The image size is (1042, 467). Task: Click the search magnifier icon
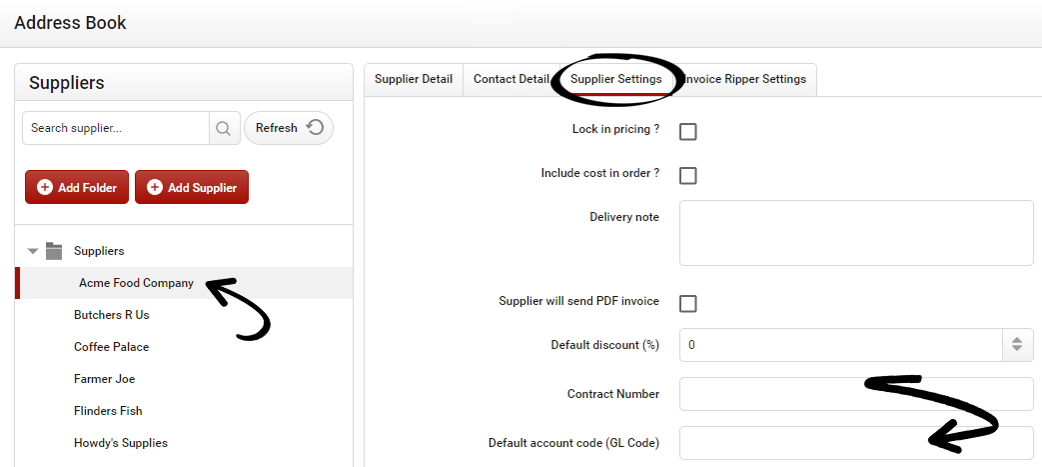coord(223,128)
